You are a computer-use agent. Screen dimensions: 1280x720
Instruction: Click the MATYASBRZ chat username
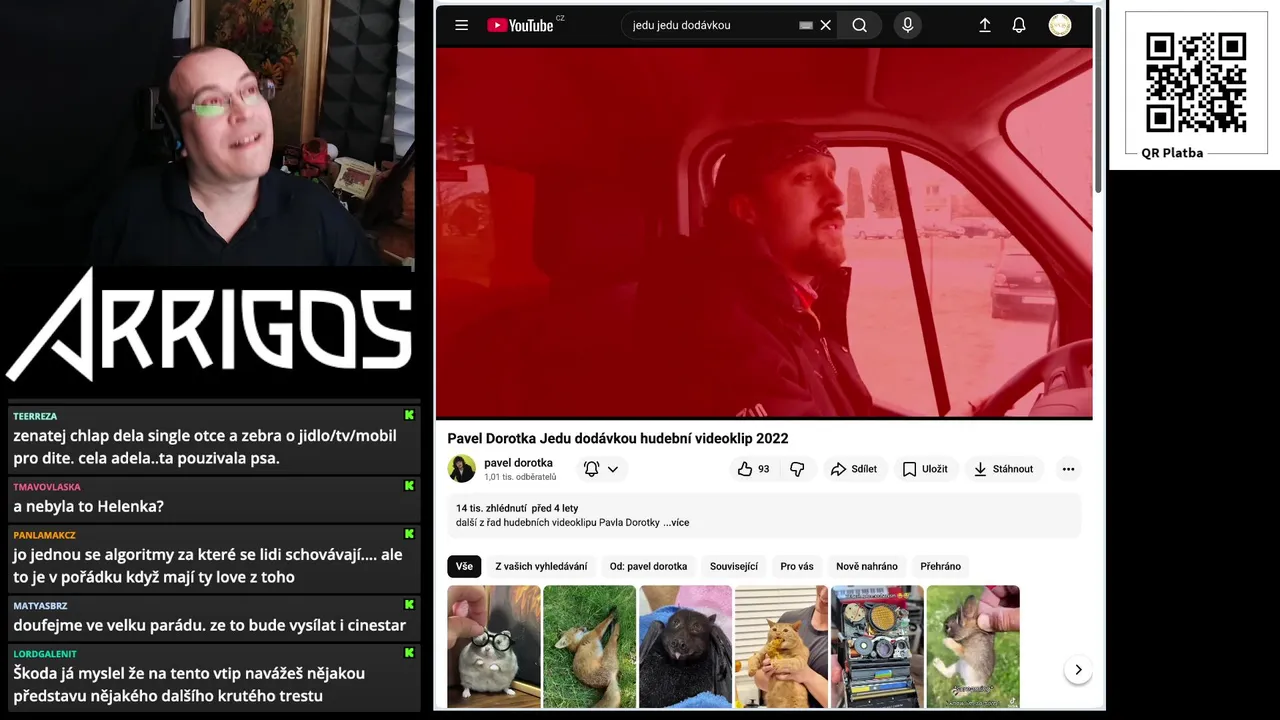40,605
